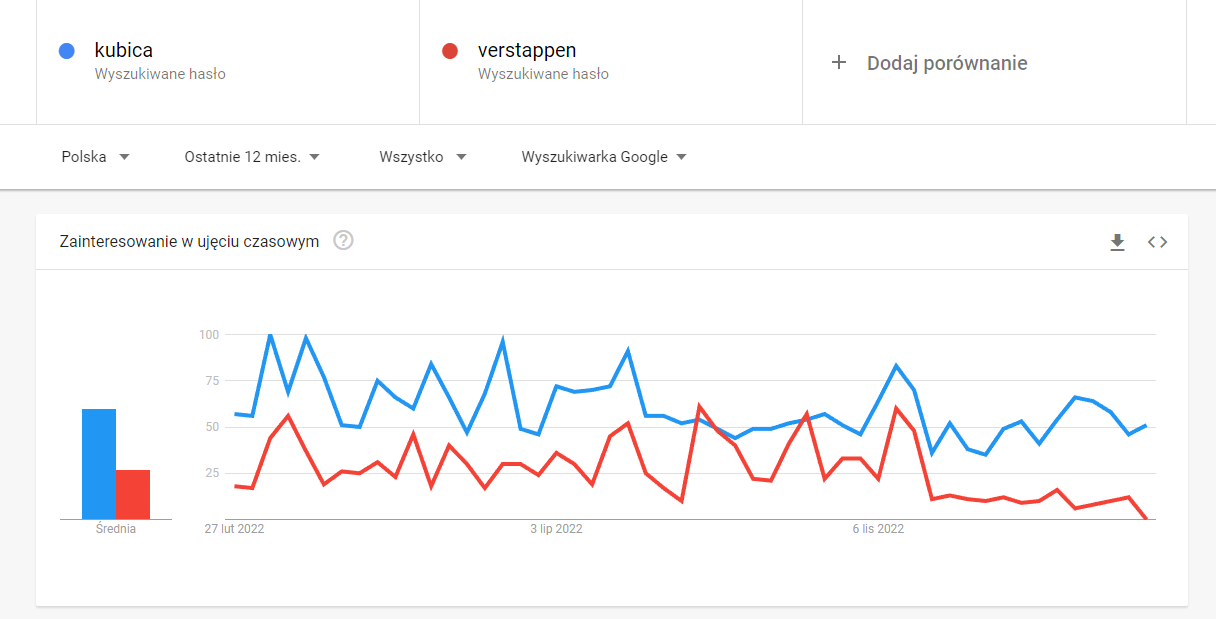The height and width of the screenshot is (619, 1216).
Task: Click the embed code icon
Action: point(1157,242)
